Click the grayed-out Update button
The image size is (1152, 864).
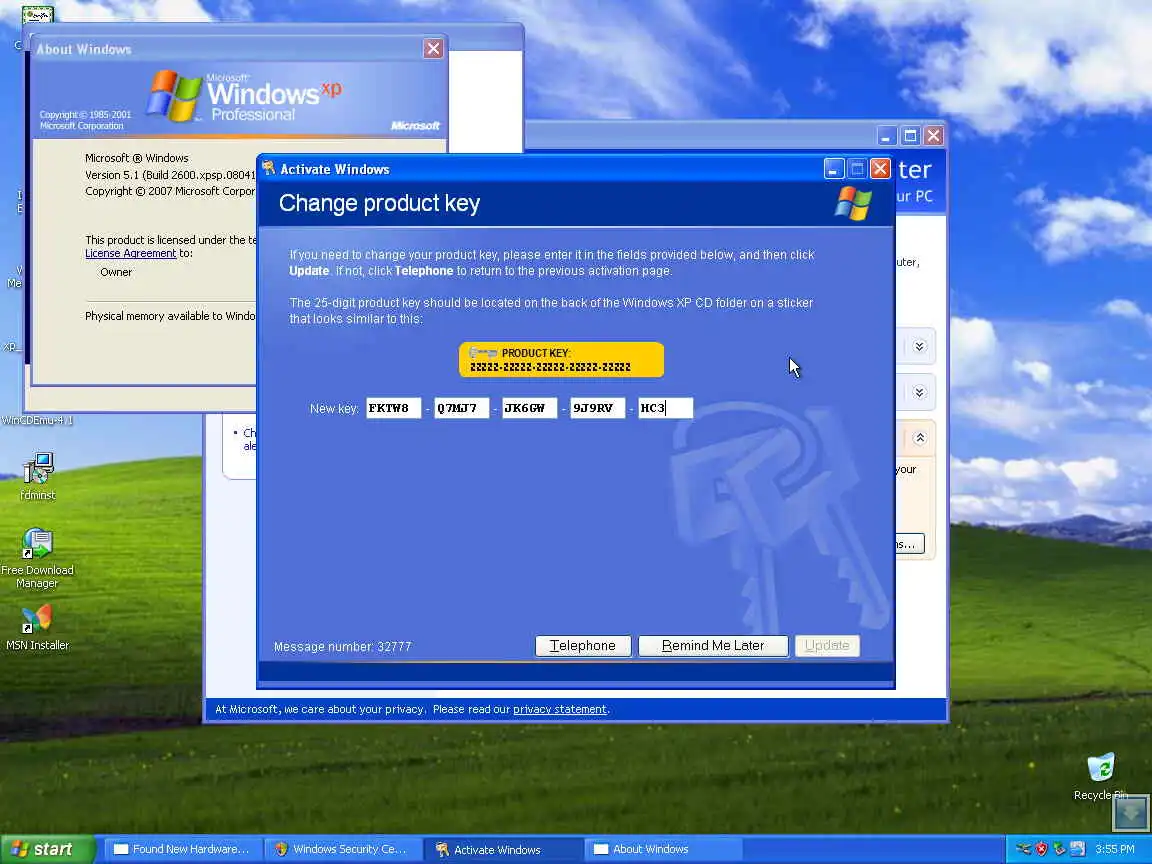827,646
